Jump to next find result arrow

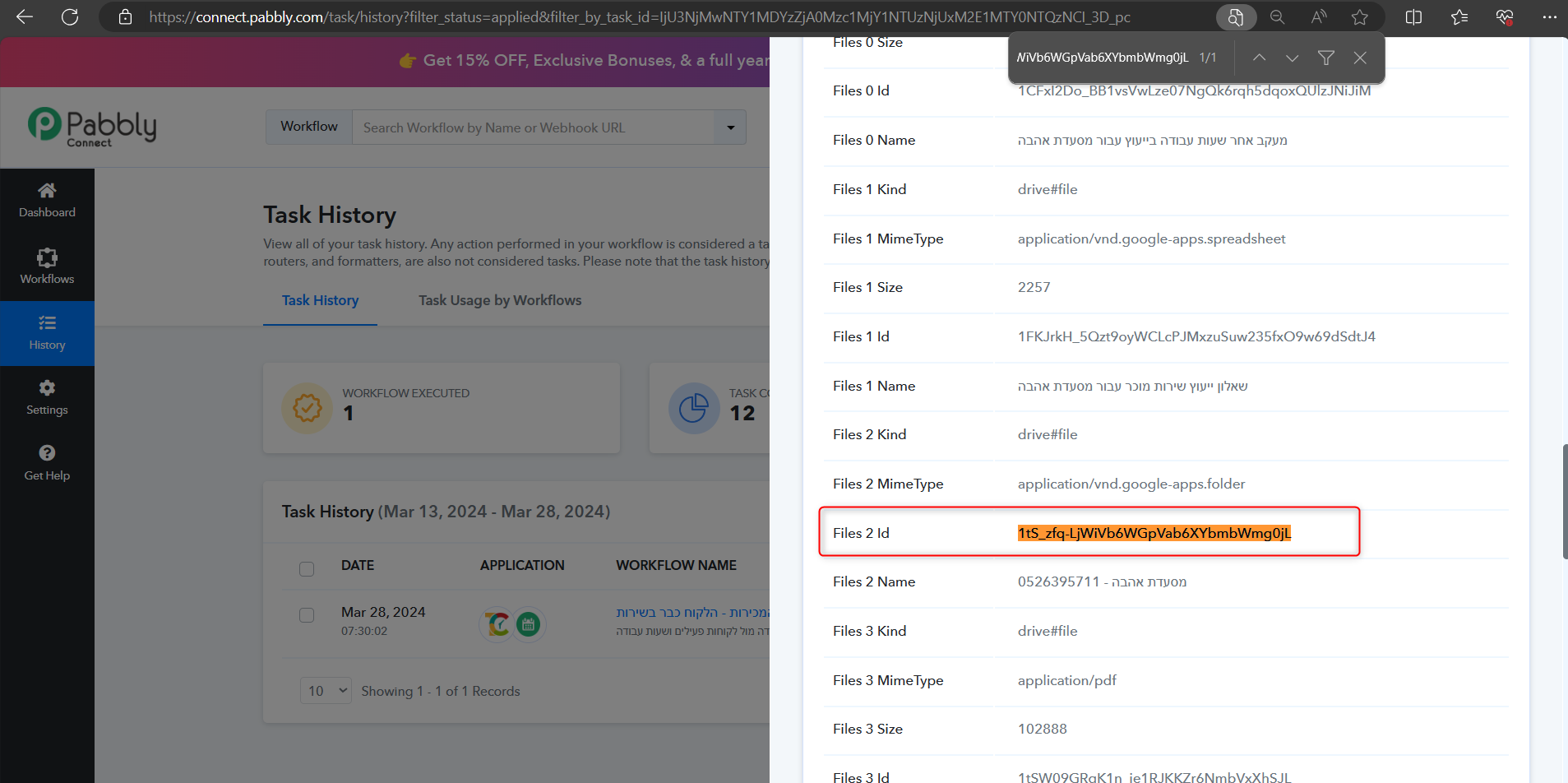point(1292,58)
